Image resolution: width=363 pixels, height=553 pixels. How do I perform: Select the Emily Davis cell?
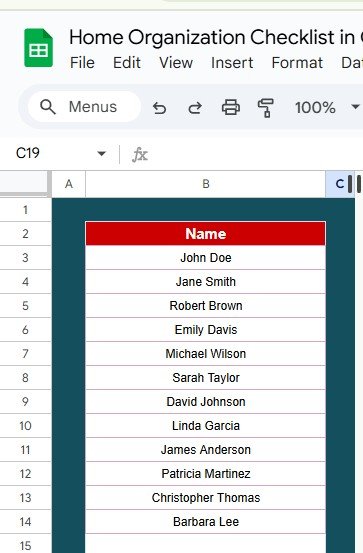[206, 329]
